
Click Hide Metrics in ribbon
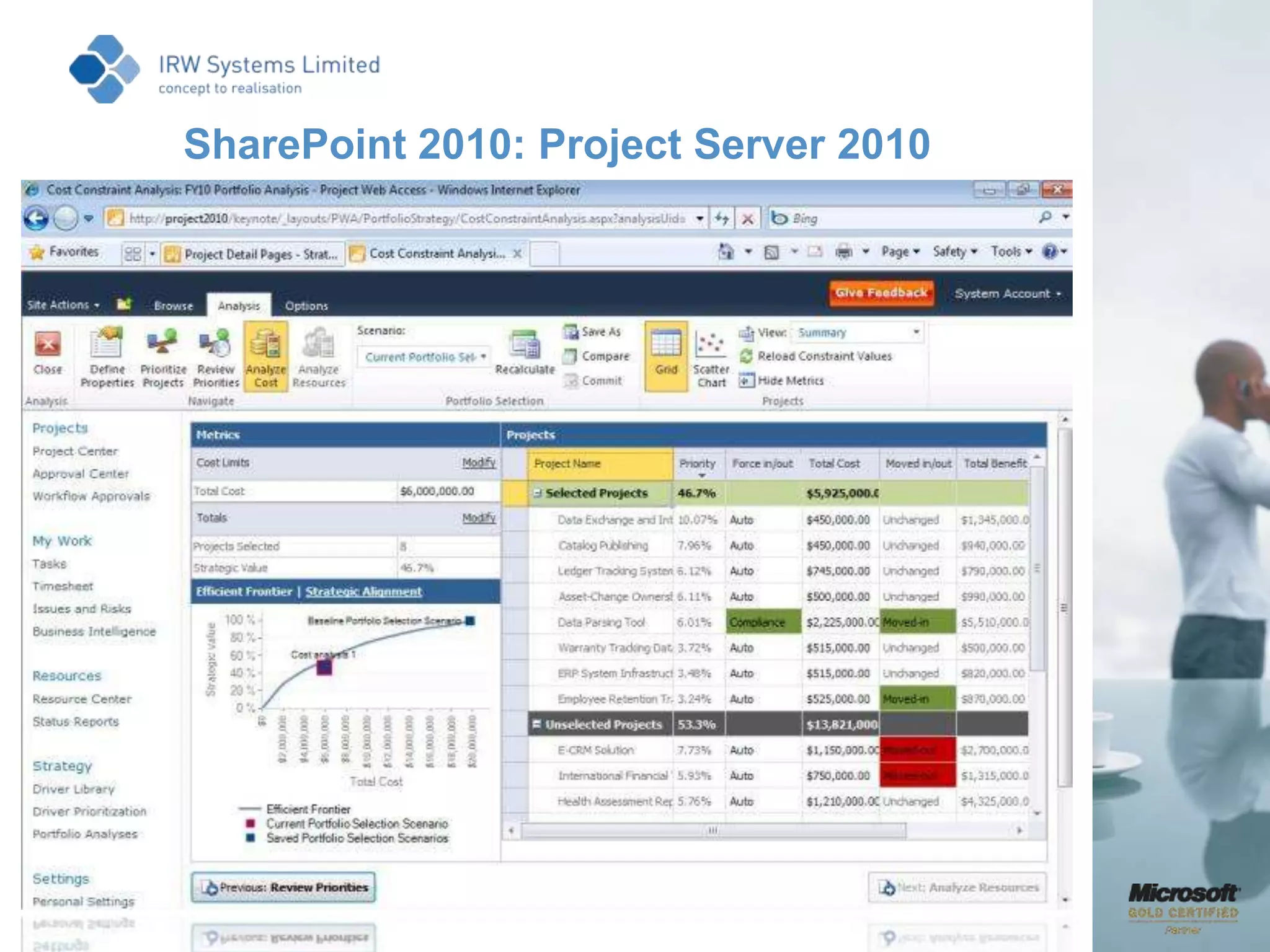click(781, 381)
